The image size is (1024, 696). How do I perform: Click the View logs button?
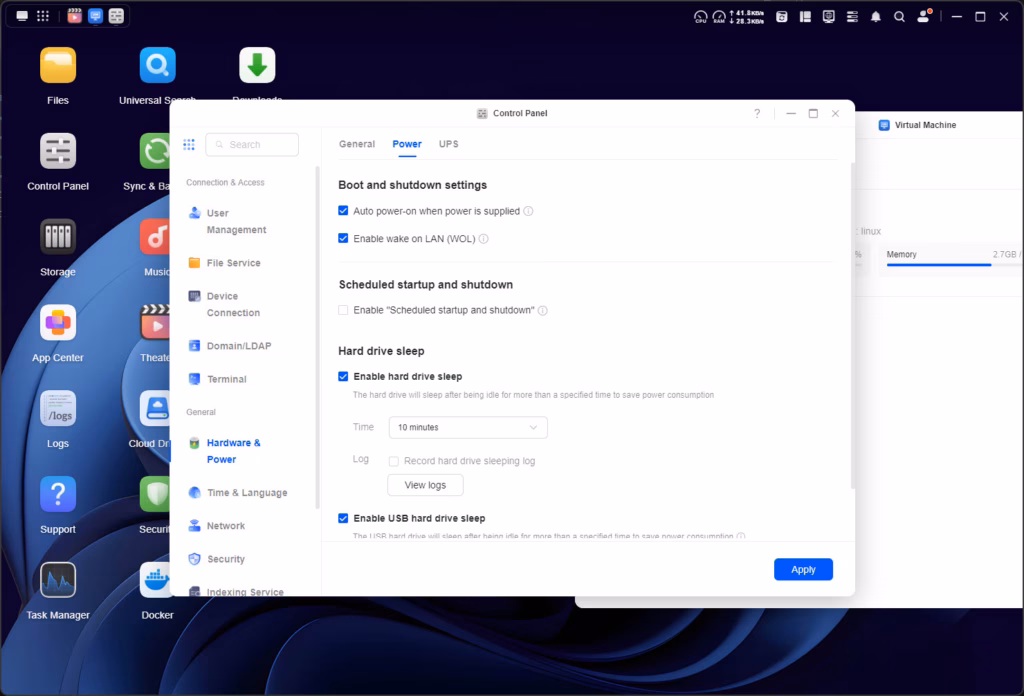point(425,485)
